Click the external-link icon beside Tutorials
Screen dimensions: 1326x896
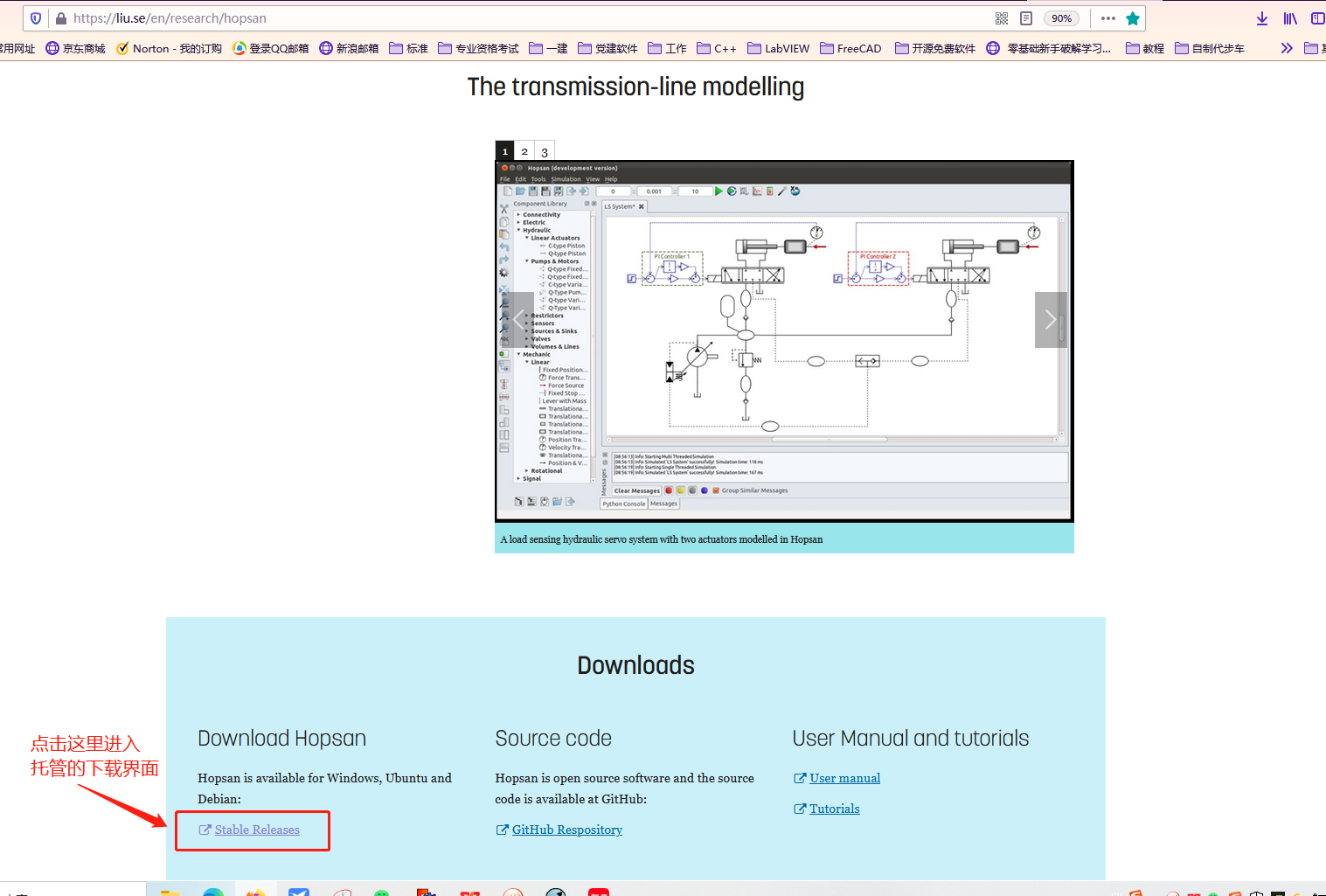pos(800,809)
